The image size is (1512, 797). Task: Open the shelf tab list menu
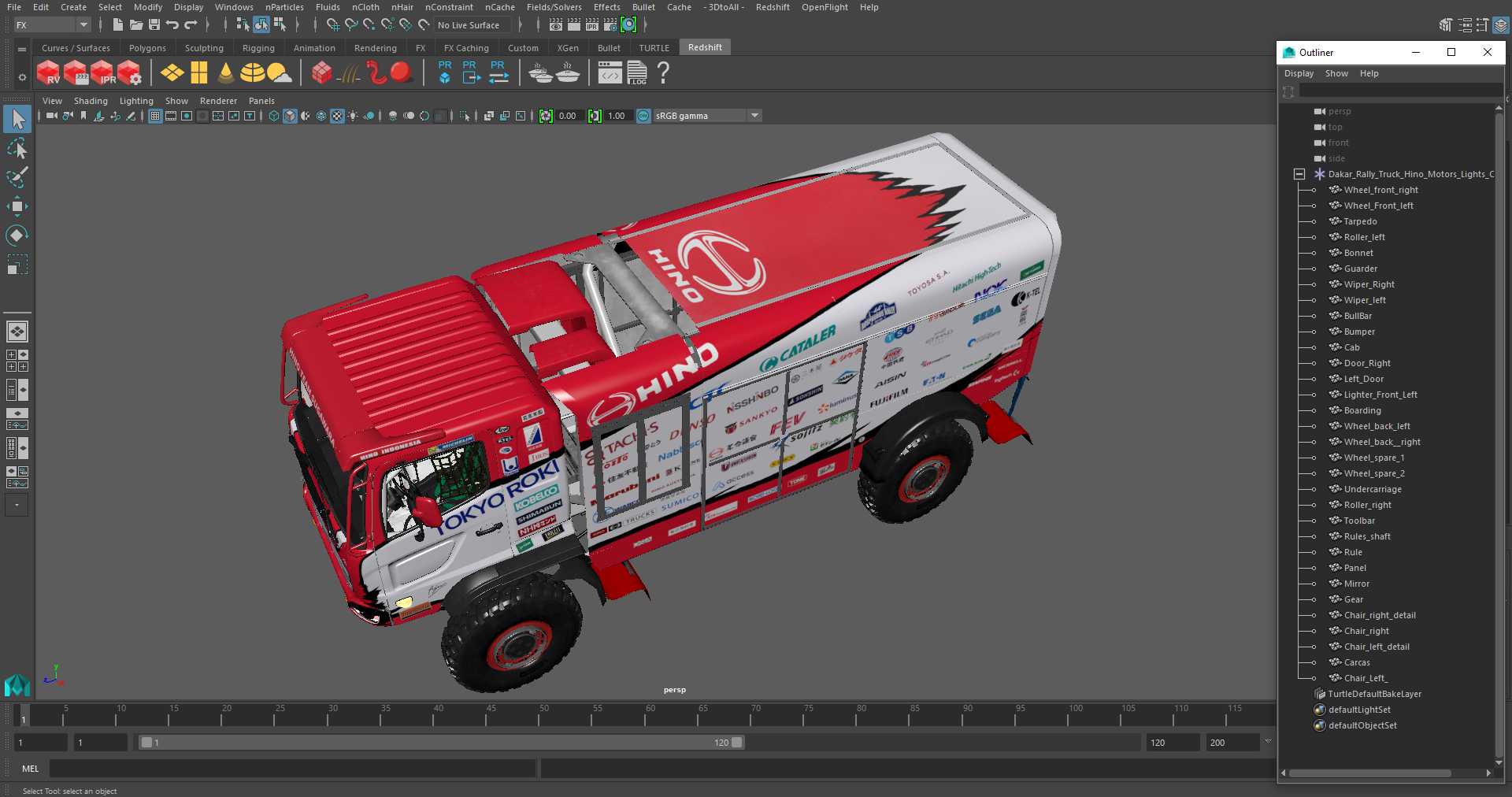click(22, 49)
